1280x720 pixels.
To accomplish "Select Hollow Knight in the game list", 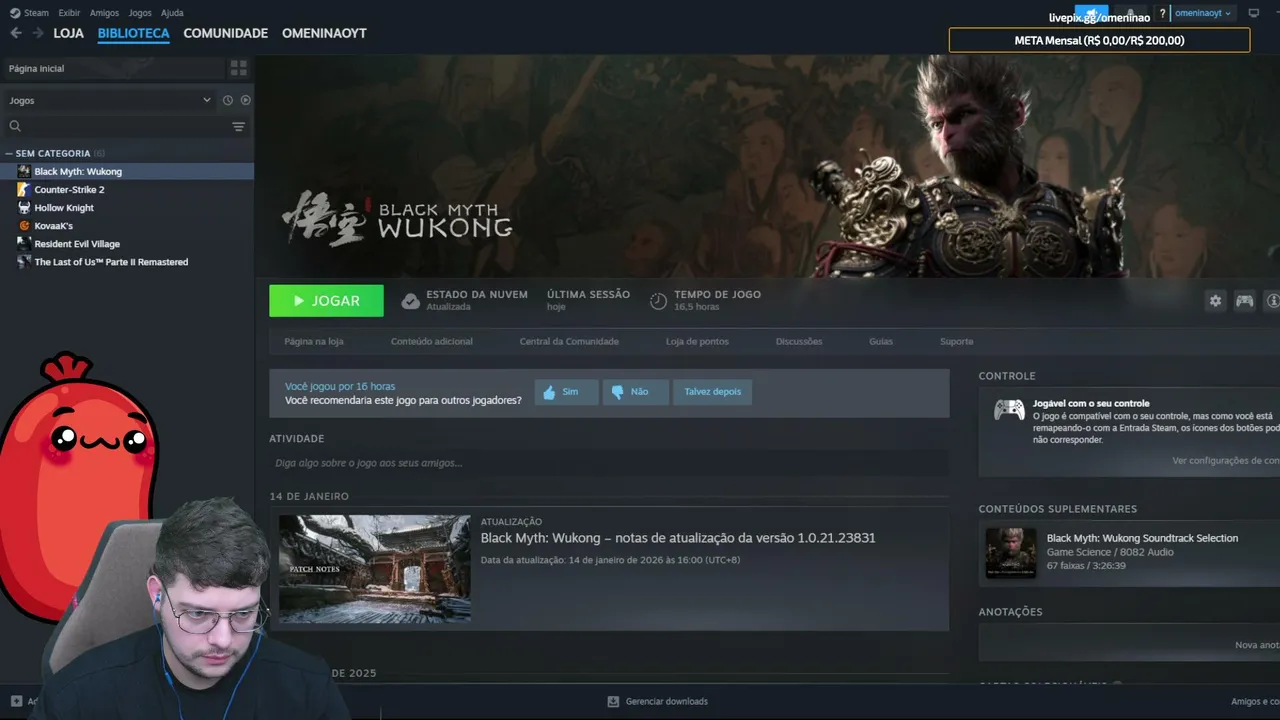I will pyautogui.click(x=126, y=207).
